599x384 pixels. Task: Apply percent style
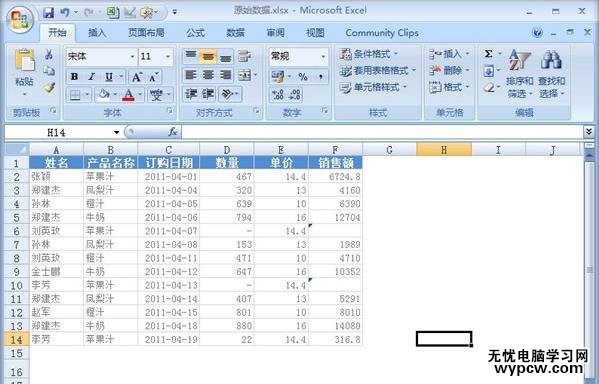[303, 76]
